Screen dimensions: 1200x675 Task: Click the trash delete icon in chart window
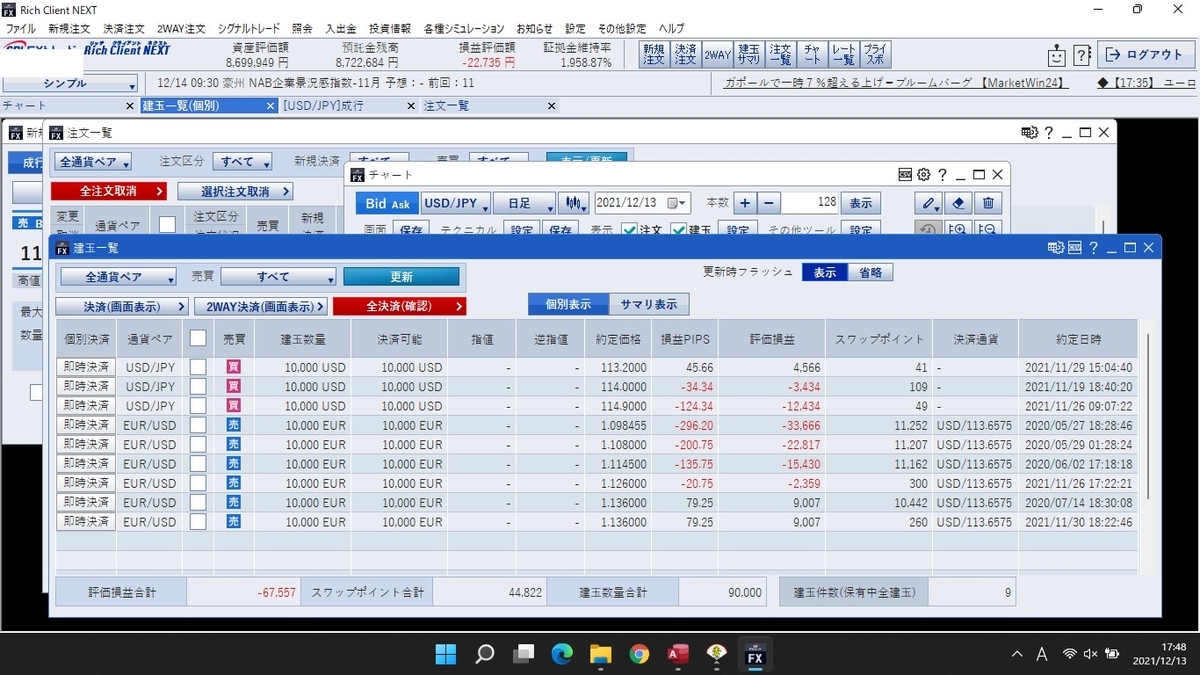pyautogui.click(x=988, y=203)
